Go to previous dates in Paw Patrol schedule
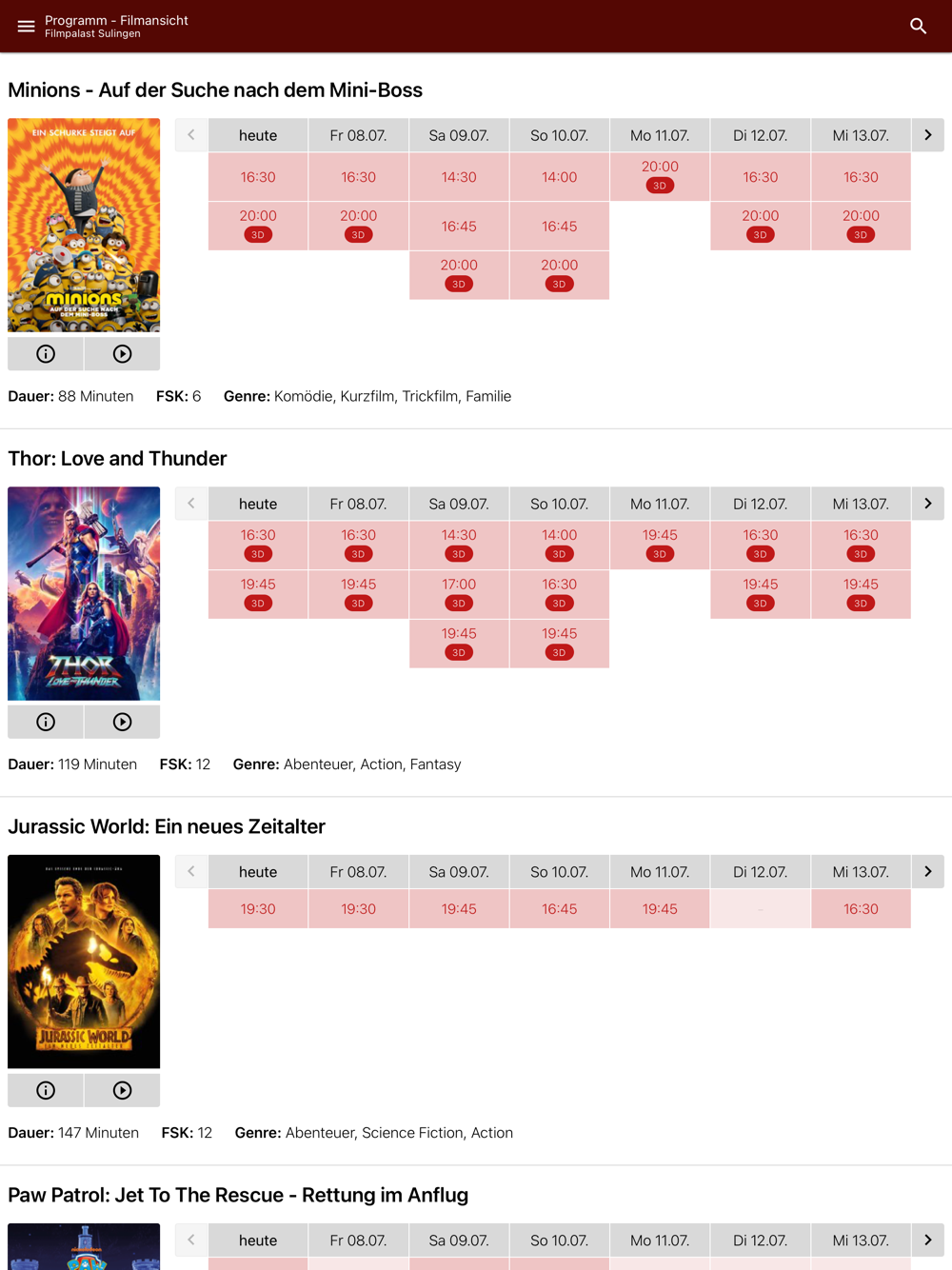The width and height of the screenshot is (952, 1270). coord(191,1240)
